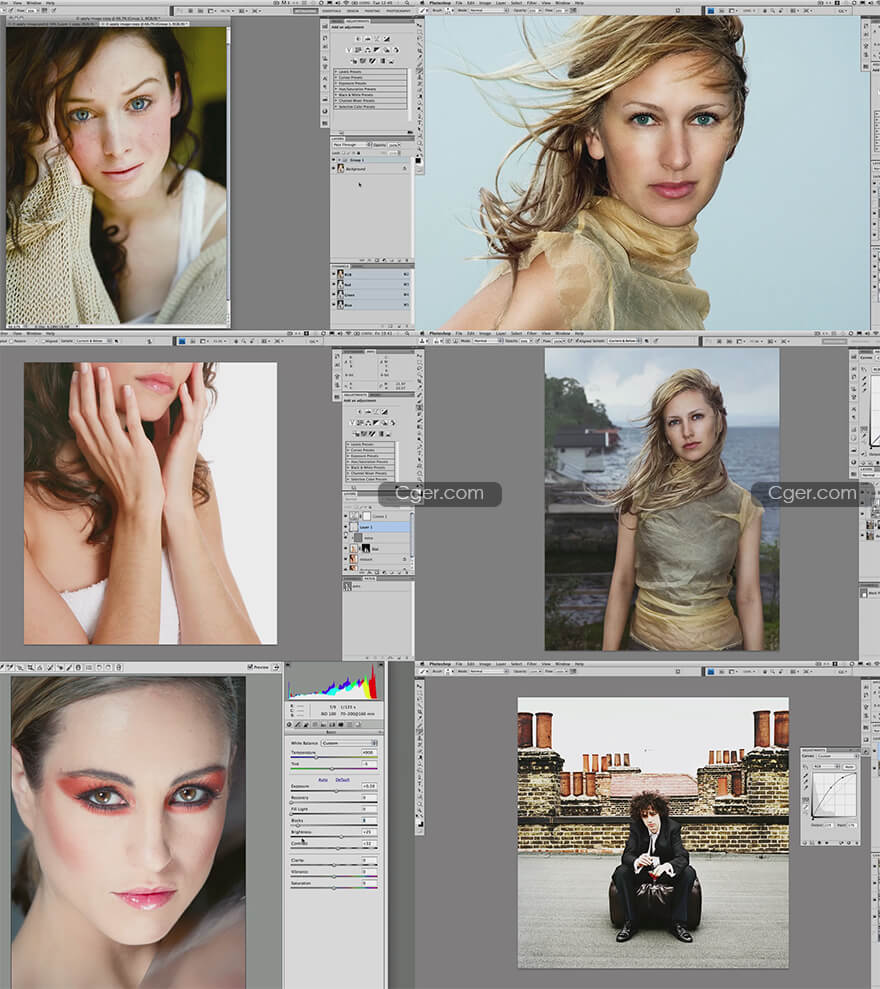The image size is (880, 989).
Task: Toggle the highlight clipping warning on the histogram
Action: (380, 665)
